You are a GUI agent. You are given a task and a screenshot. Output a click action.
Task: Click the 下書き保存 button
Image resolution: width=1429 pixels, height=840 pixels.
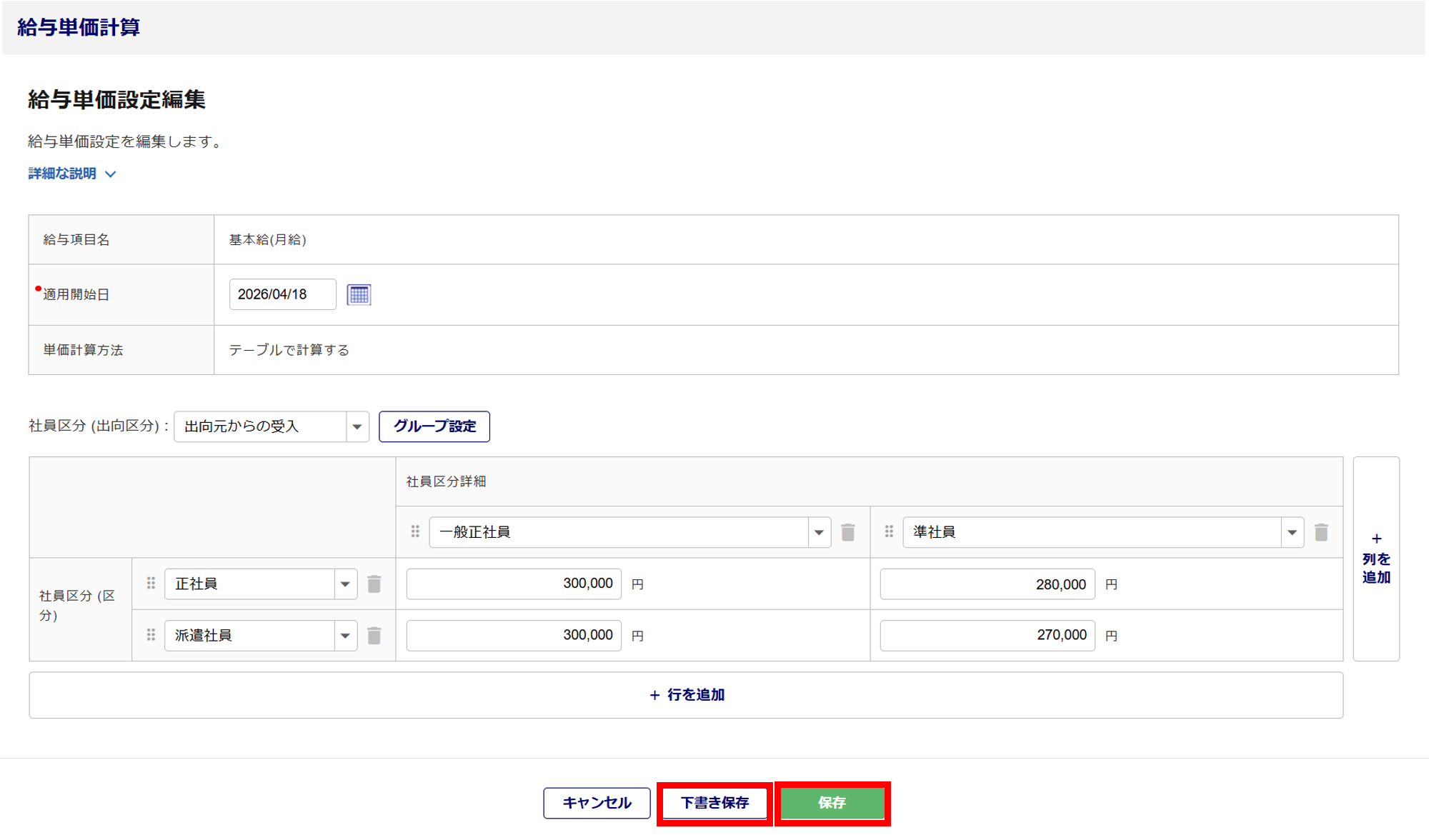[714, 803]
